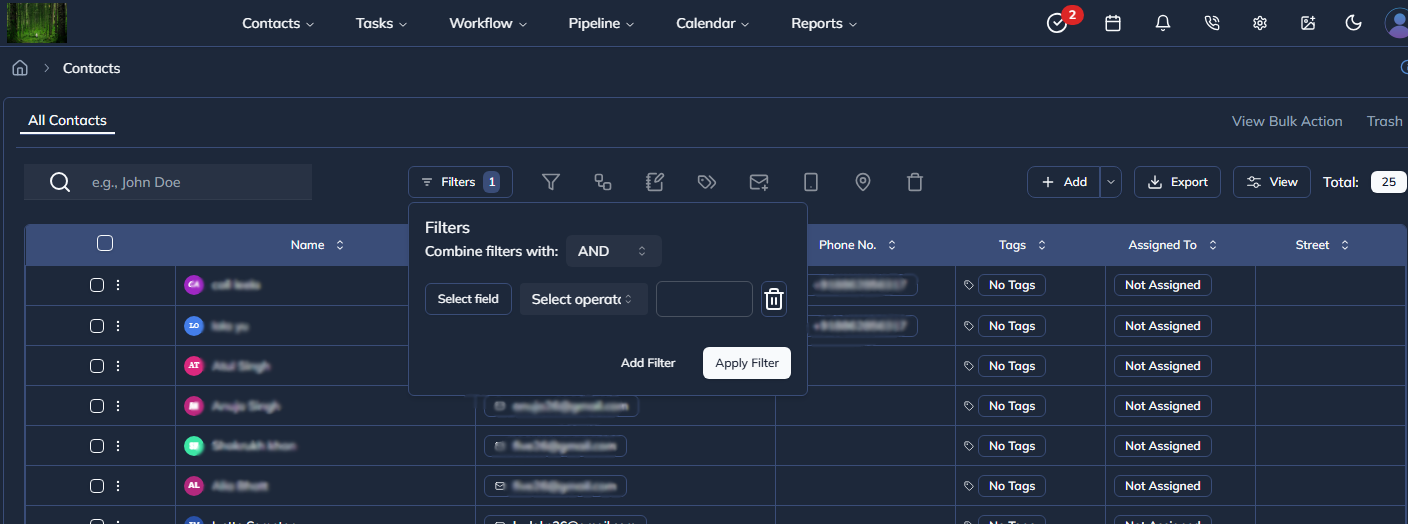Tick the select-all checkbox in table header
1408x524 pixels.
click(x=105, y=243)
